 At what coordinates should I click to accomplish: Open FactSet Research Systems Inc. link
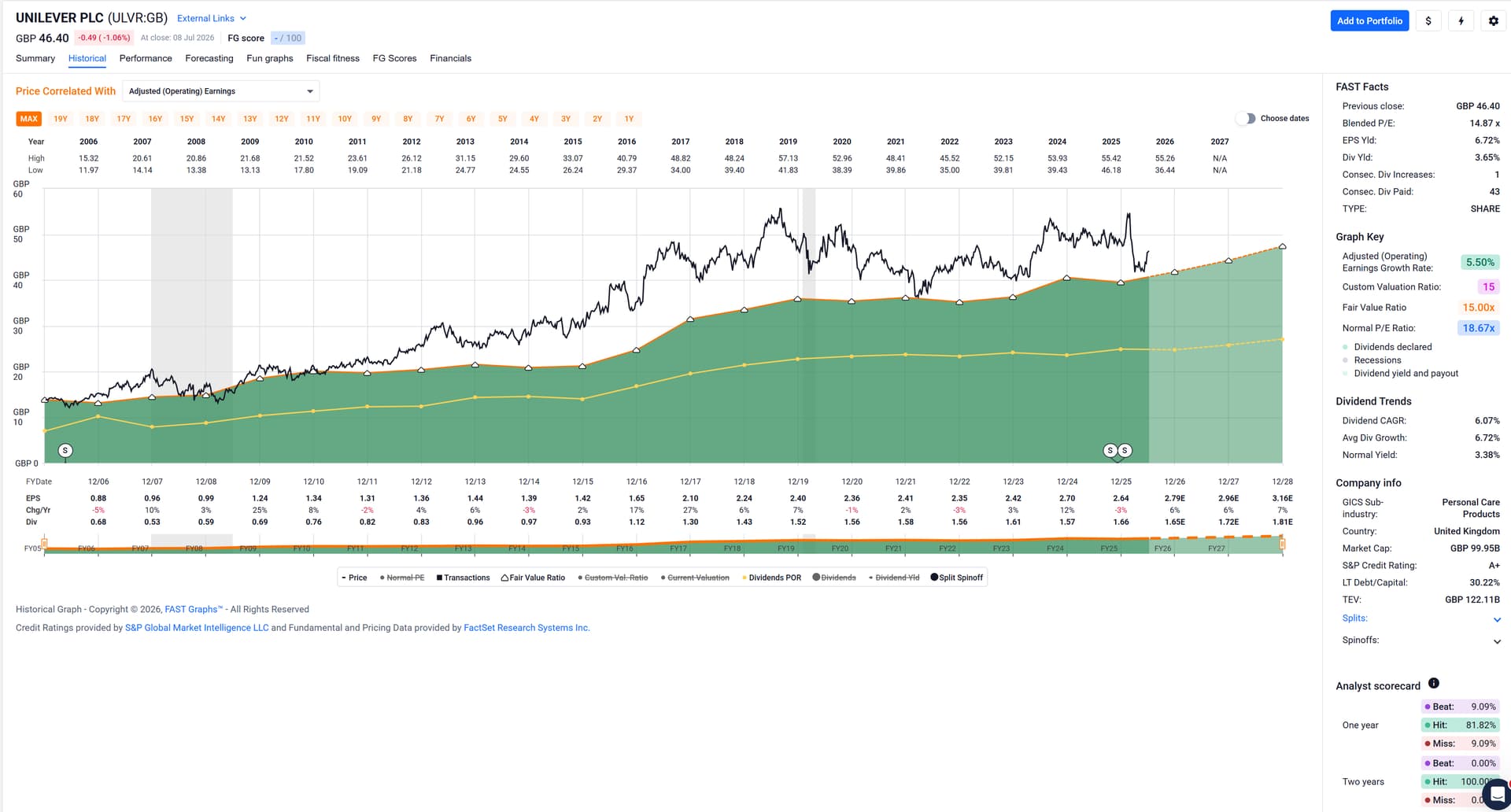click(x=526, y=628)
